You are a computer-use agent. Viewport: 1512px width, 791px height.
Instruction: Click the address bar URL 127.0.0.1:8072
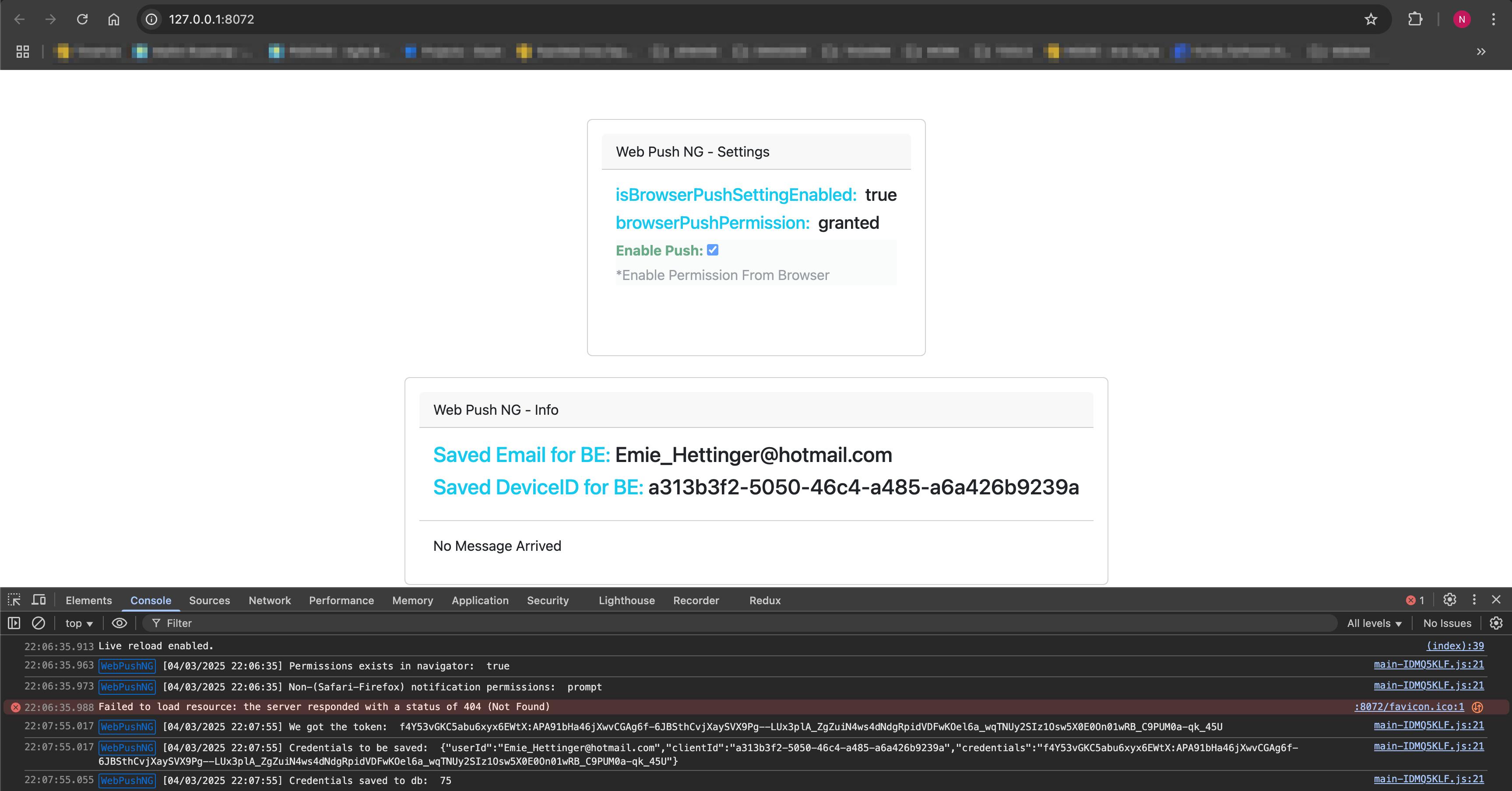(x=211, y=19)
